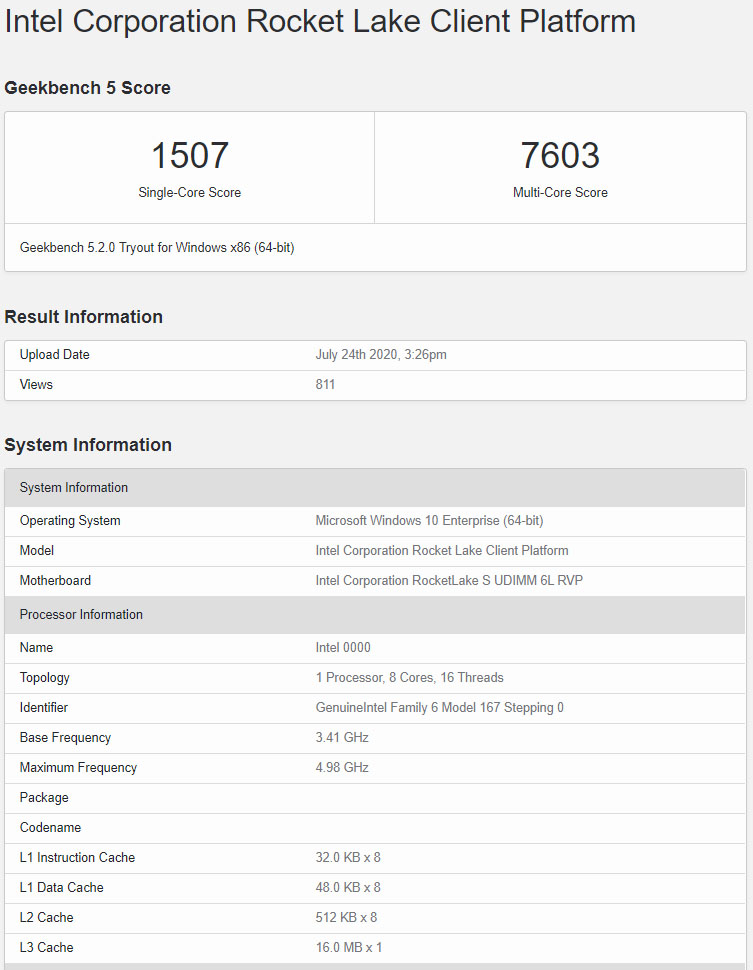The image size is (753, 970).
Task: Click the L1 Data Cache label
Action: pos(61,887)
